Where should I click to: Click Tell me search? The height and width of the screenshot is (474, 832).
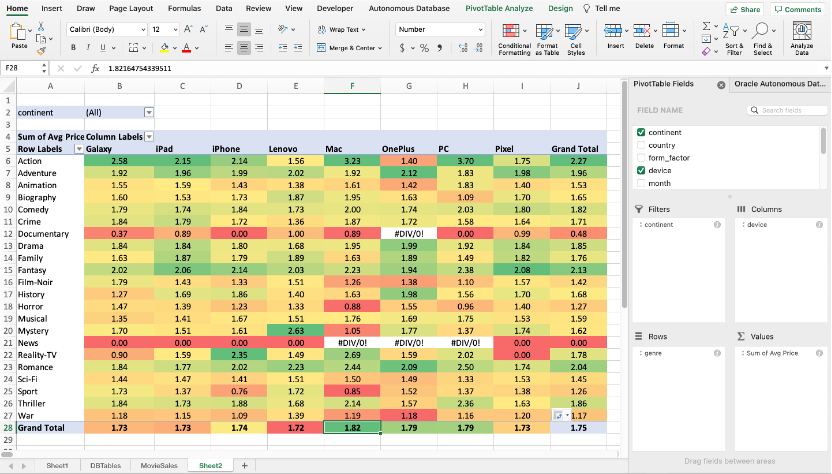pyautogui.click(x=602, y=8)
